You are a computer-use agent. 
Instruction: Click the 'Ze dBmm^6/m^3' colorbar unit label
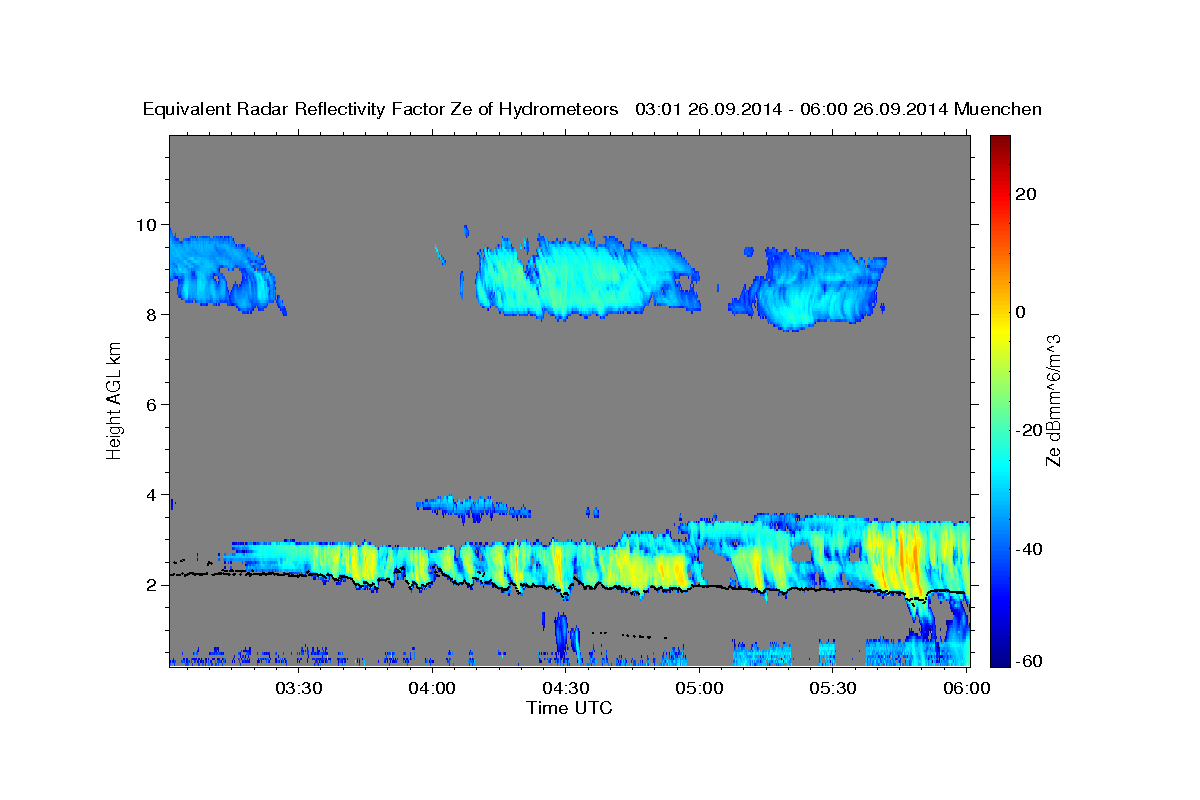[x=1053, y=400]
